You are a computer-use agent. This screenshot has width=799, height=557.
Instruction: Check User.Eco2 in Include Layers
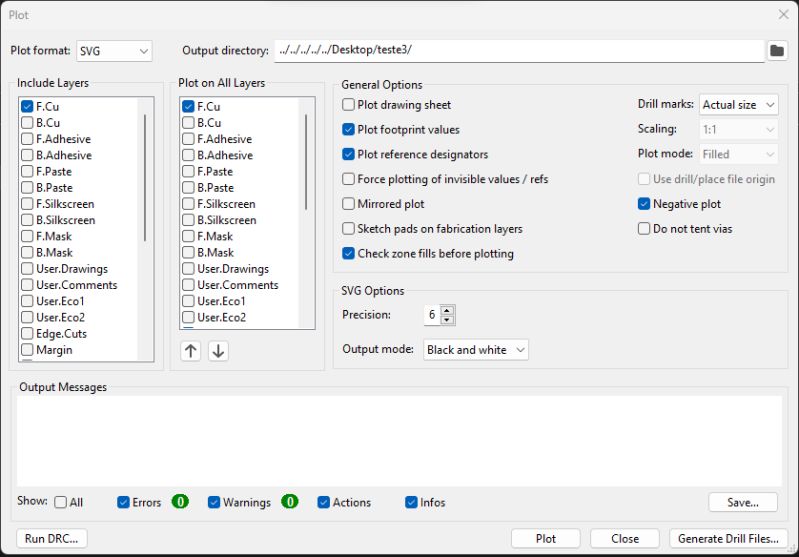pos(27,317)
